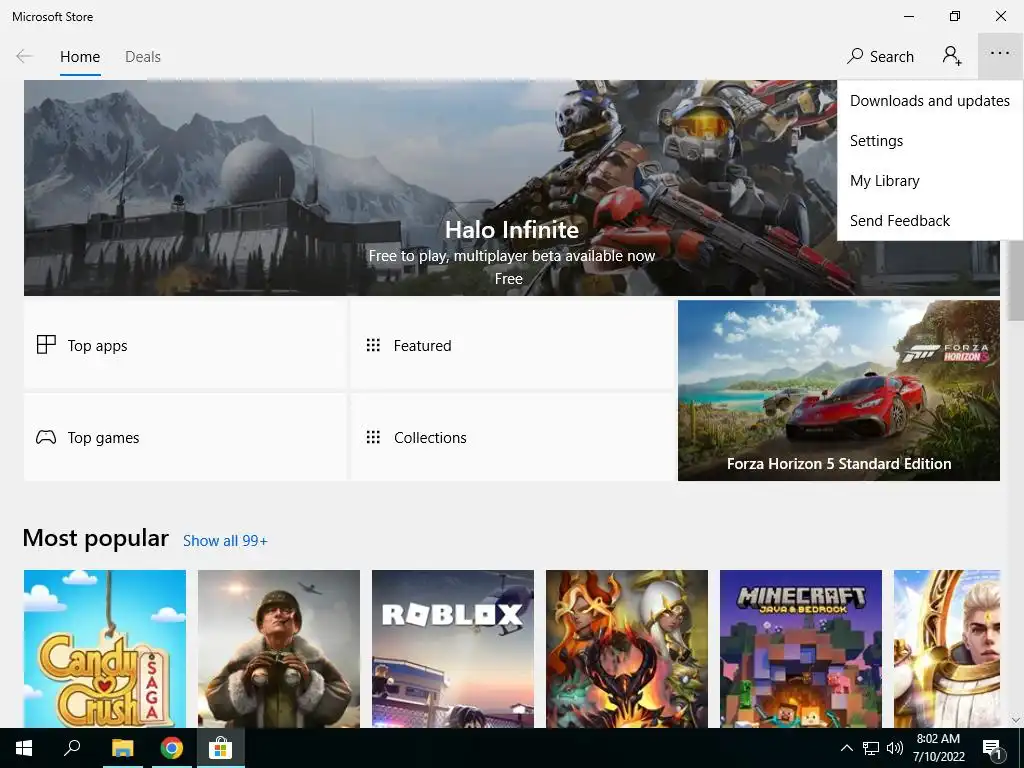Open the golden-armored character game tile
Viewport: 1024px width, 768px height.
click(947, 648)
